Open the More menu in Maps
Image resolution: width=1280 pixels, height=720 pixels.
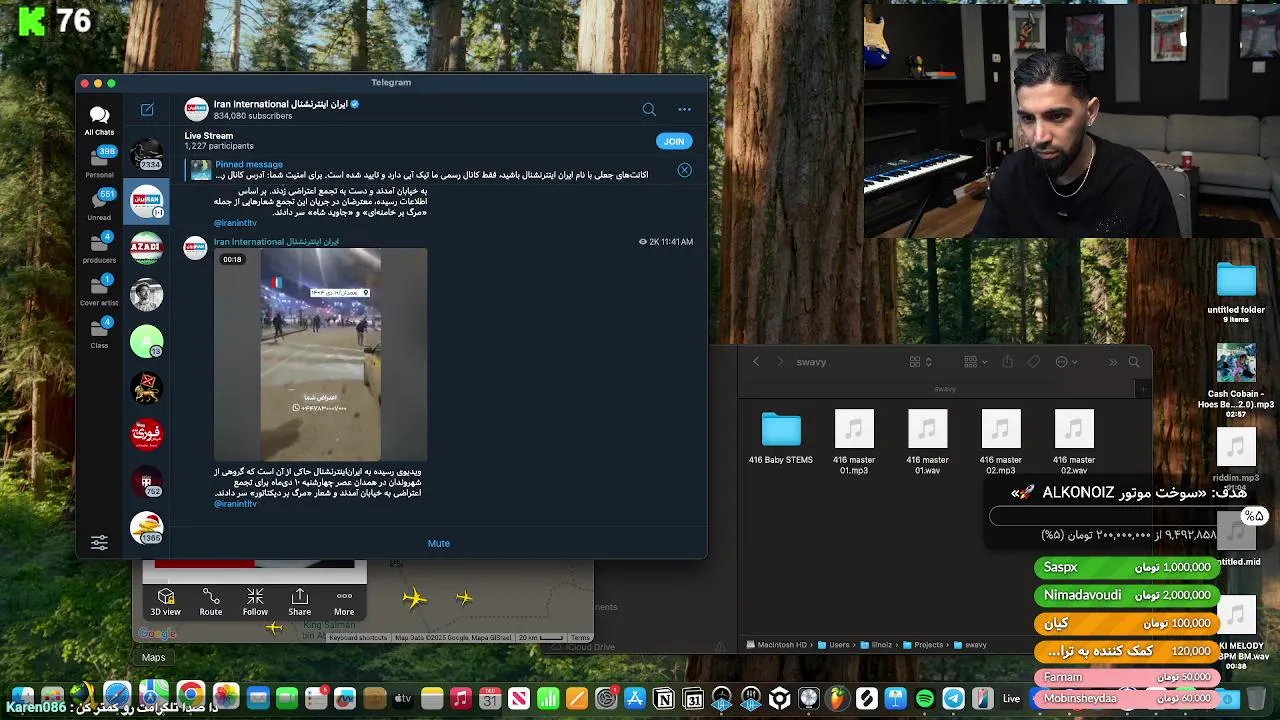click(344, 602)
